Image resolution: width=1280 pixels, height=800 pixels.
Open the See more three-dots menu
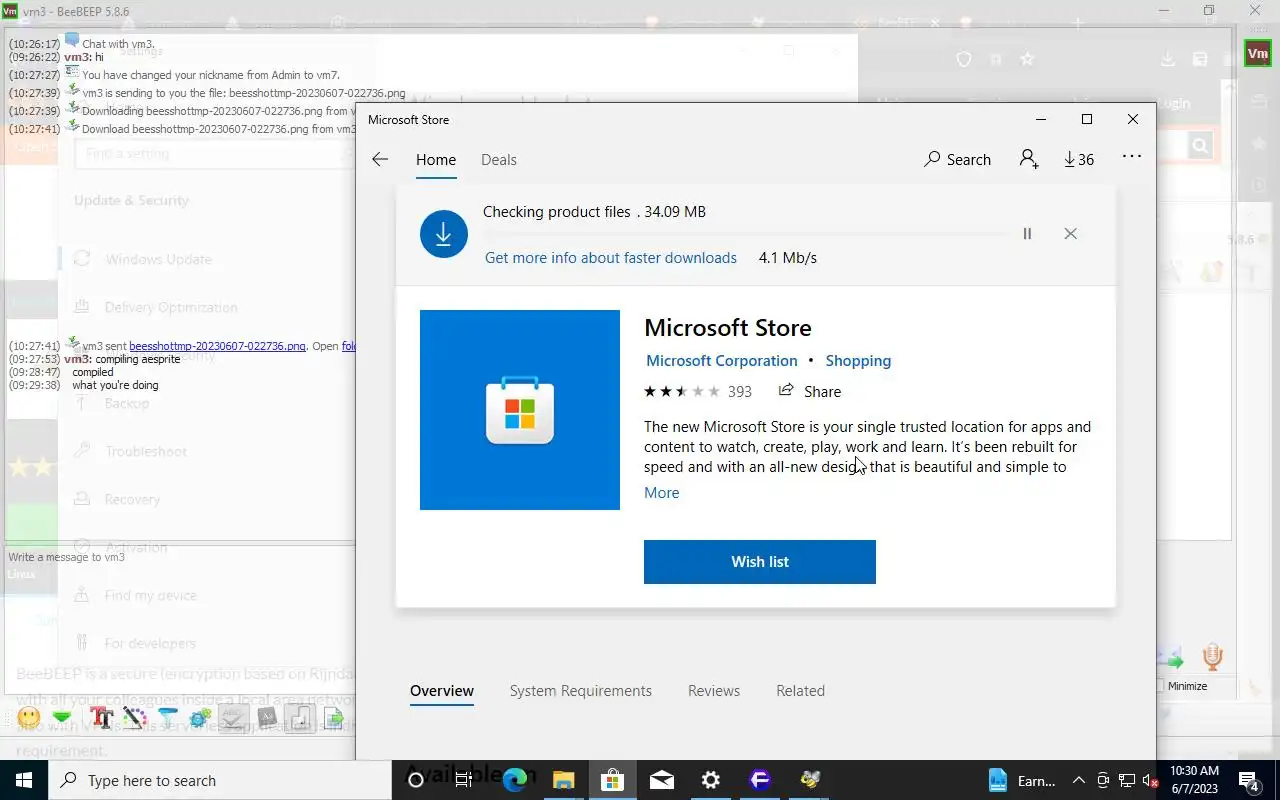click(1132, 157)
